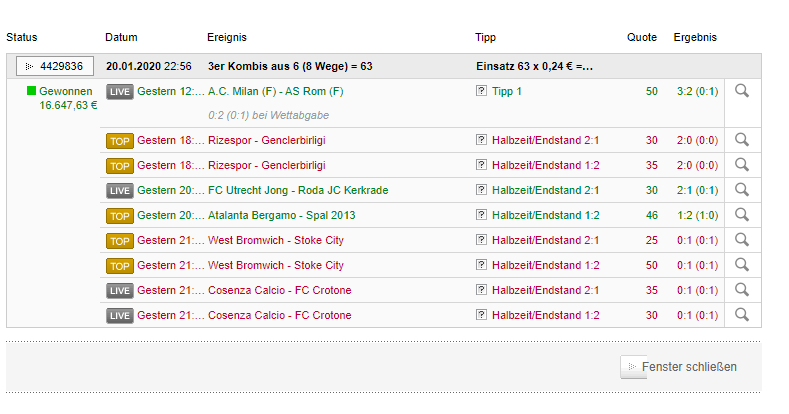Click TOP badge on Atalanta Bergamo row

120,216
